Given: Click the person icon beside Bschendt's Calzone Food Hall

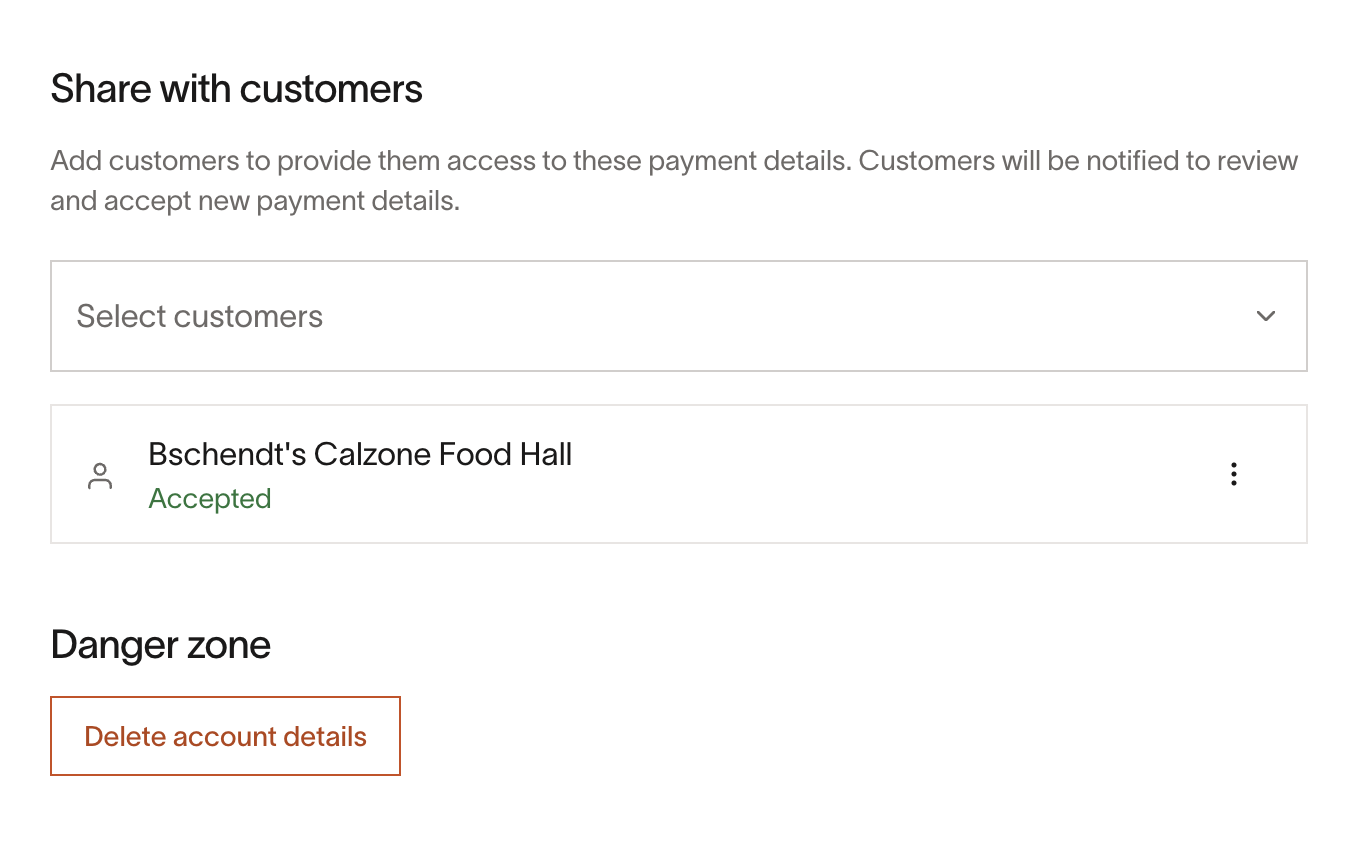Looking at the screenshot, I should pyautogui.click(x=100, y=476).
